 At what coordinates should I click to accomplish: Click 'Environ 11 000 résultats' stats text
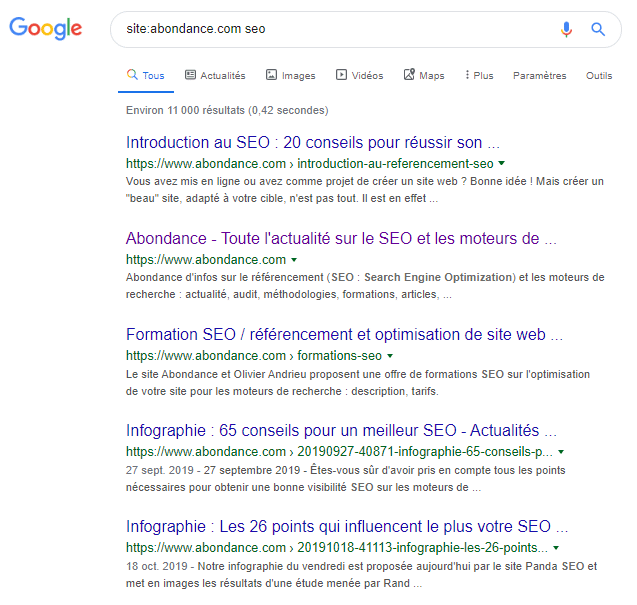point(227,110)
